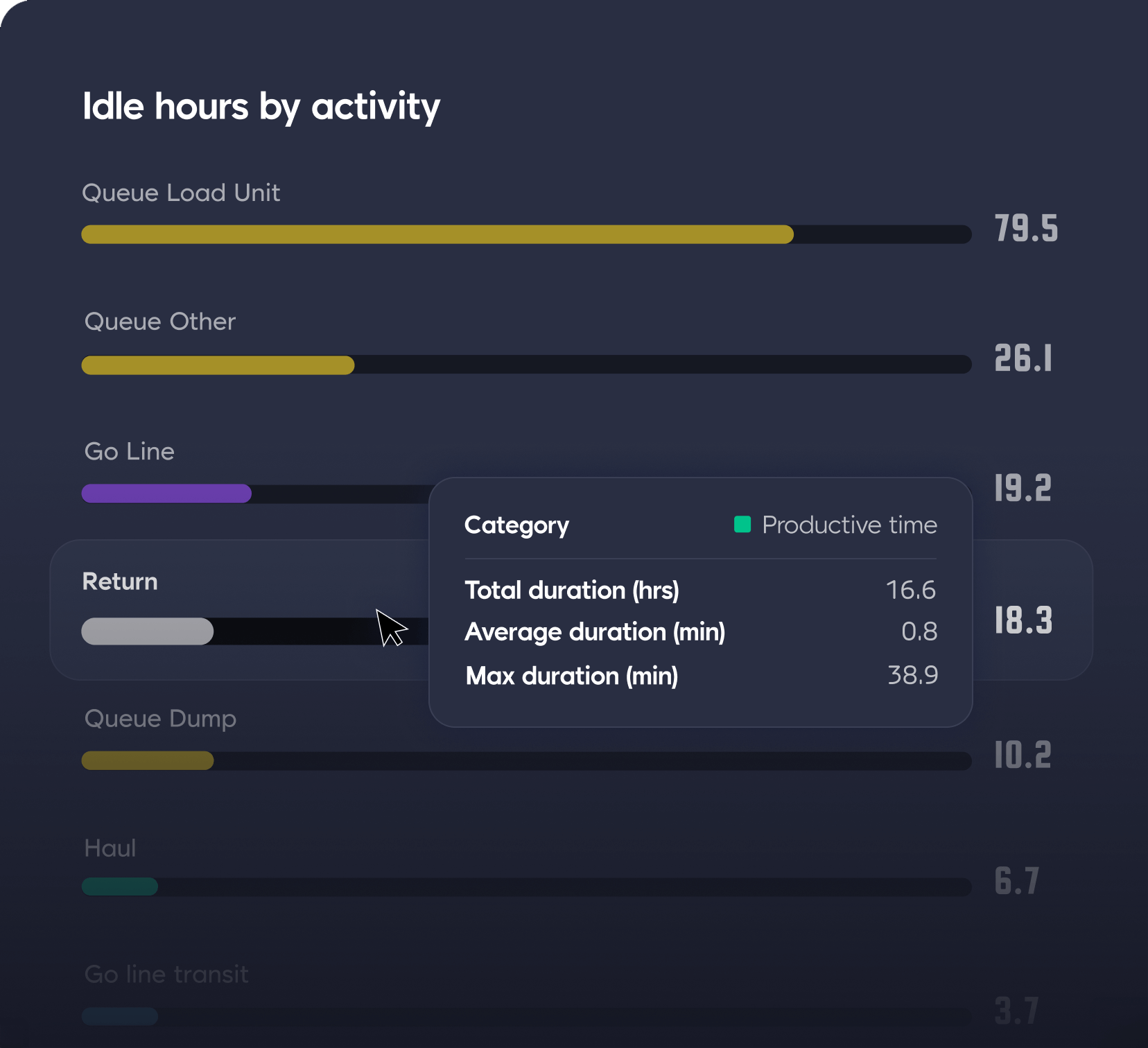
Task: Click the grey Return bar
Action: point(148,631)
